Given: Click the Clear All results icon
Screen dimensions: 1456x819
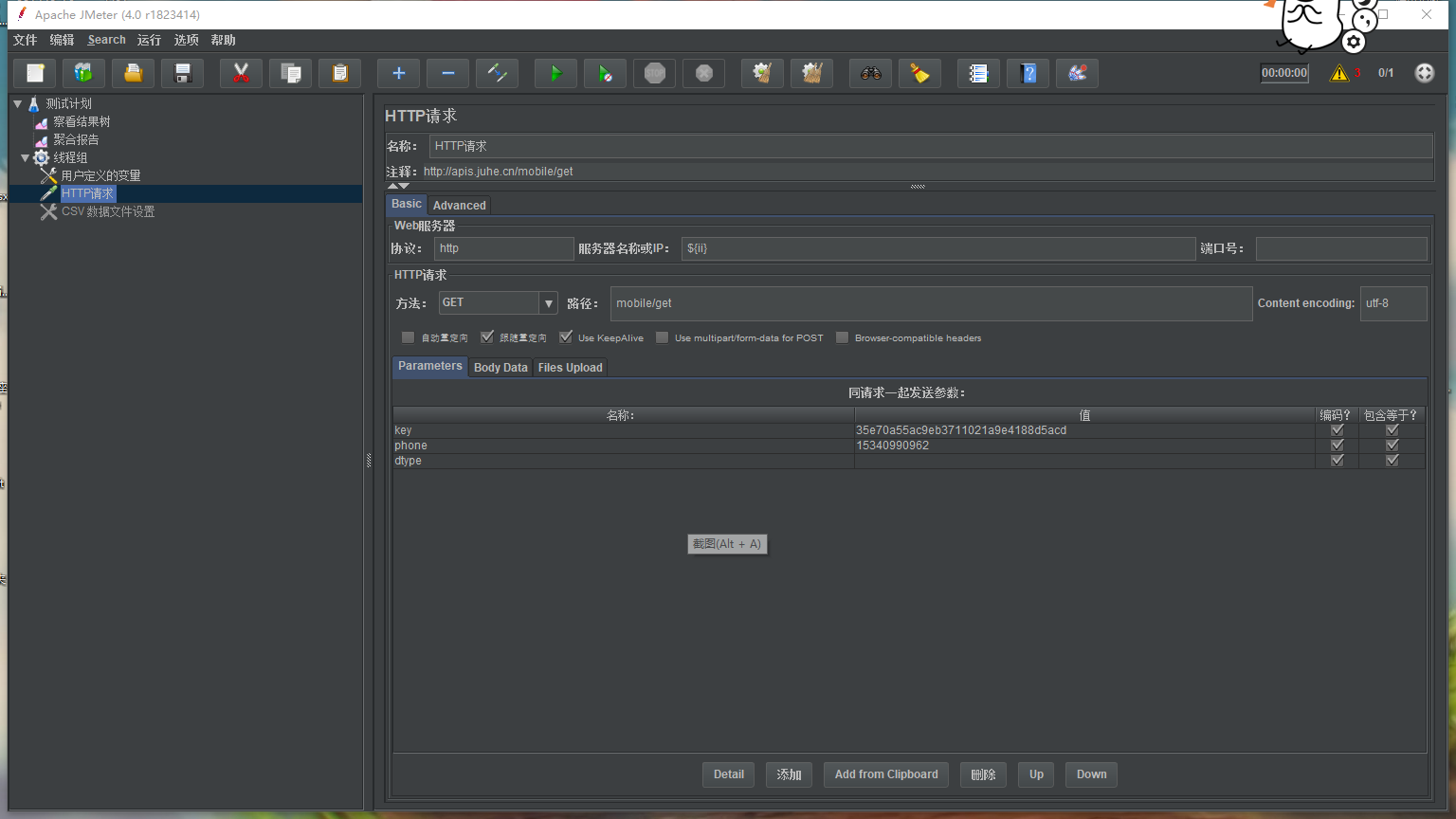Looking at the screenshot, I should (811, 73).
